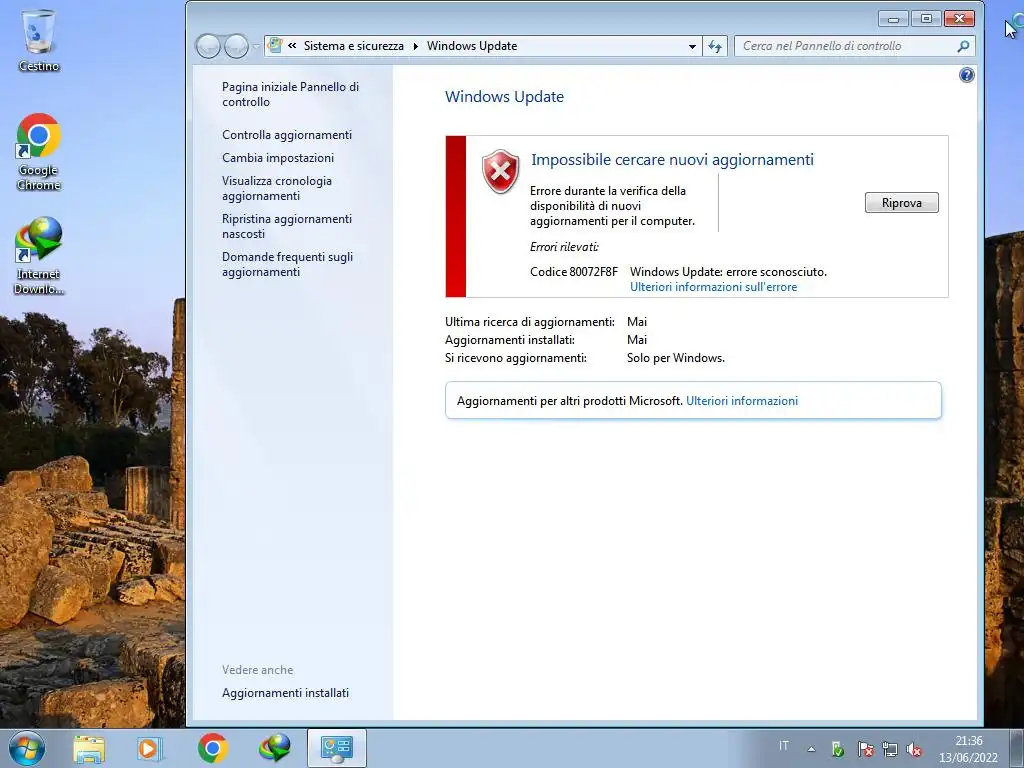This screenshot has width=1024, height=768.
Task: Click the green shield tray icon
Action: coord(837,749)
